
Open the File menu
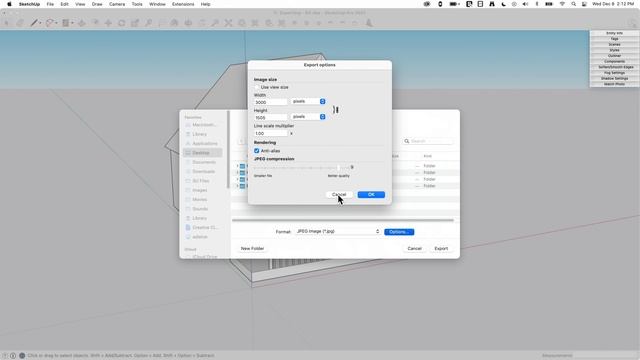pos(50,4)
